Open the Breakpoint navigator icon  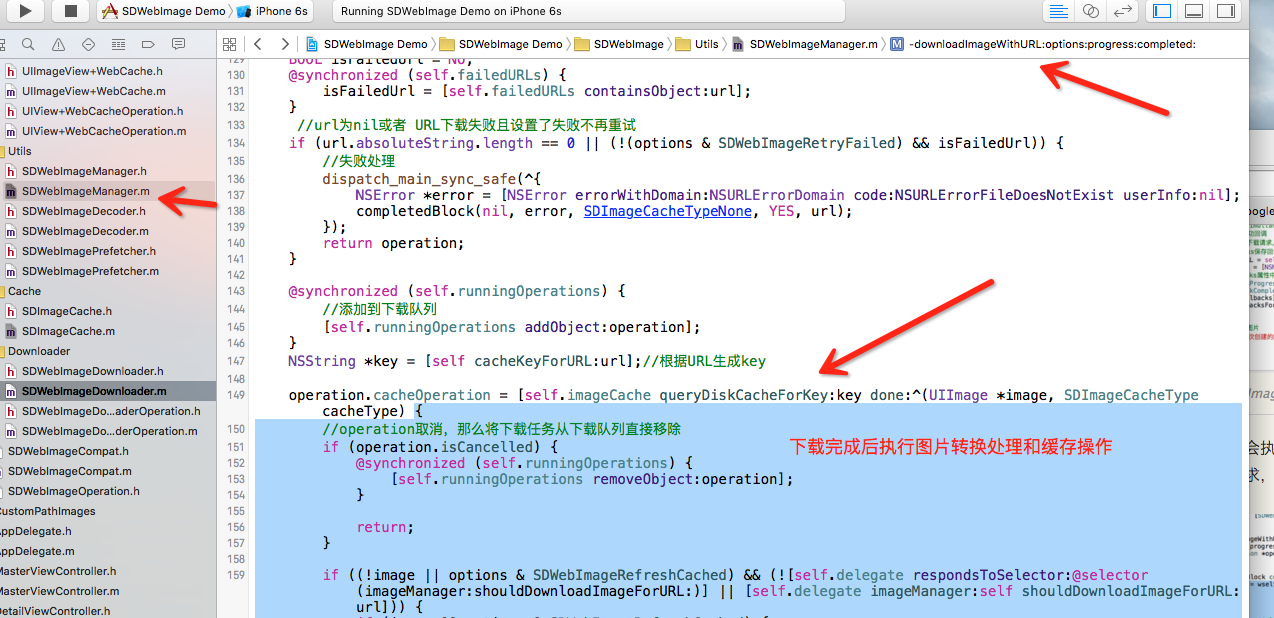148,44
